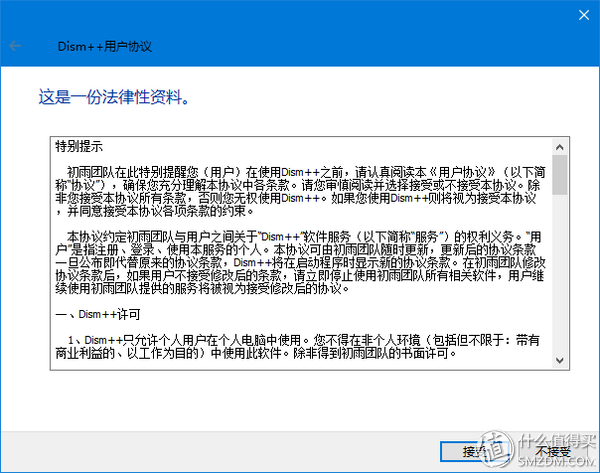Click the scroll down arrow in agreement box

tap(559, 360)
